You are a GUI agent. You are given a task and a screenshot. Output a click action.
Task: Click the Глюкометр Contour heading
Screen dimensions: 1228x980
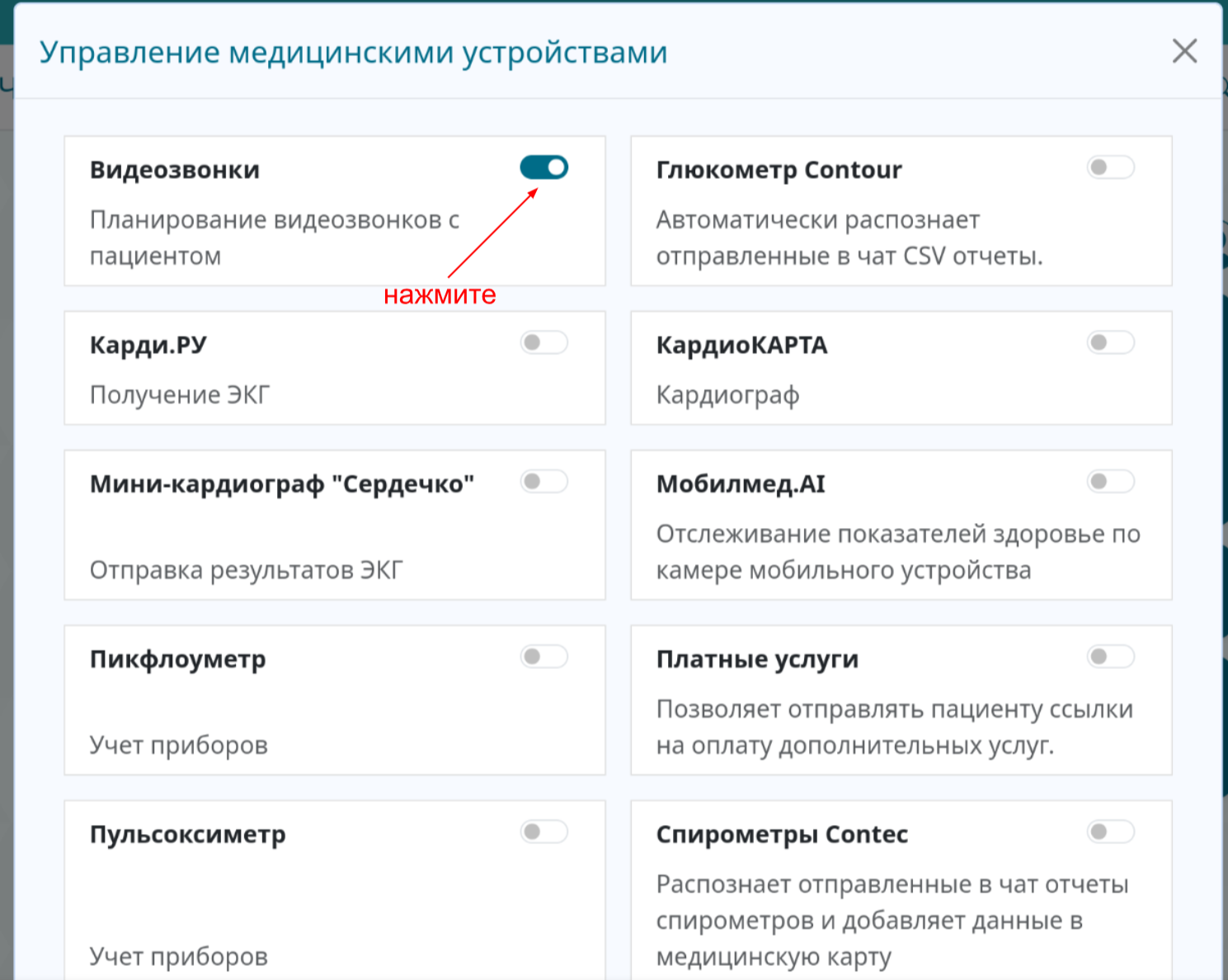tap(779, 170)
